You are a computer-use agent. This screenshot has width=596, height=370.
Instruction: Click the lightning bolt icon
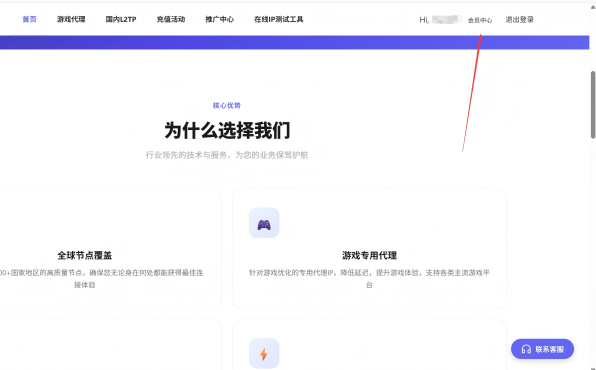264,354
